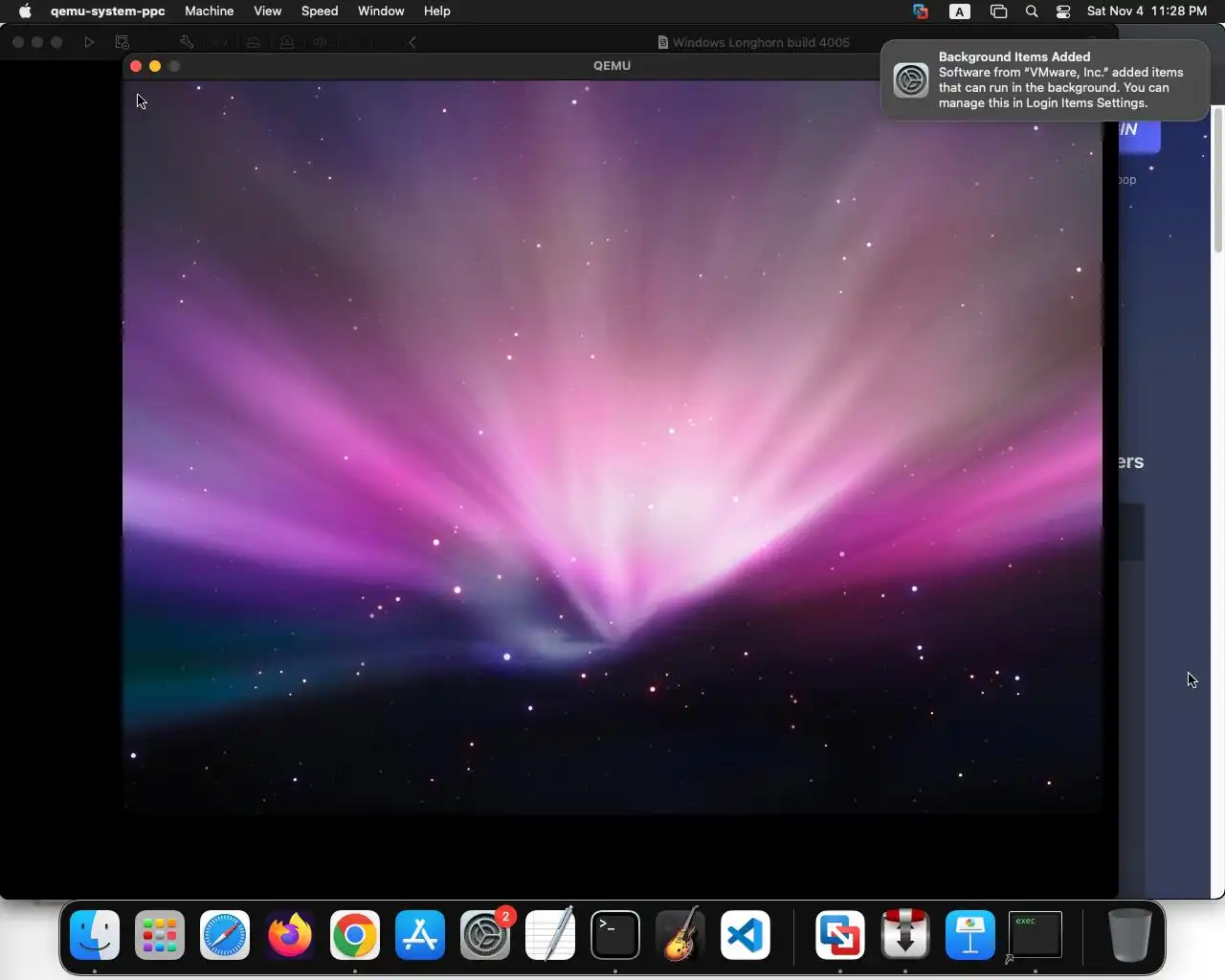Image resolution: width=1225 pixels, height=980 pixels.
Task: Open the Help menu
Action: click(437, 11)
